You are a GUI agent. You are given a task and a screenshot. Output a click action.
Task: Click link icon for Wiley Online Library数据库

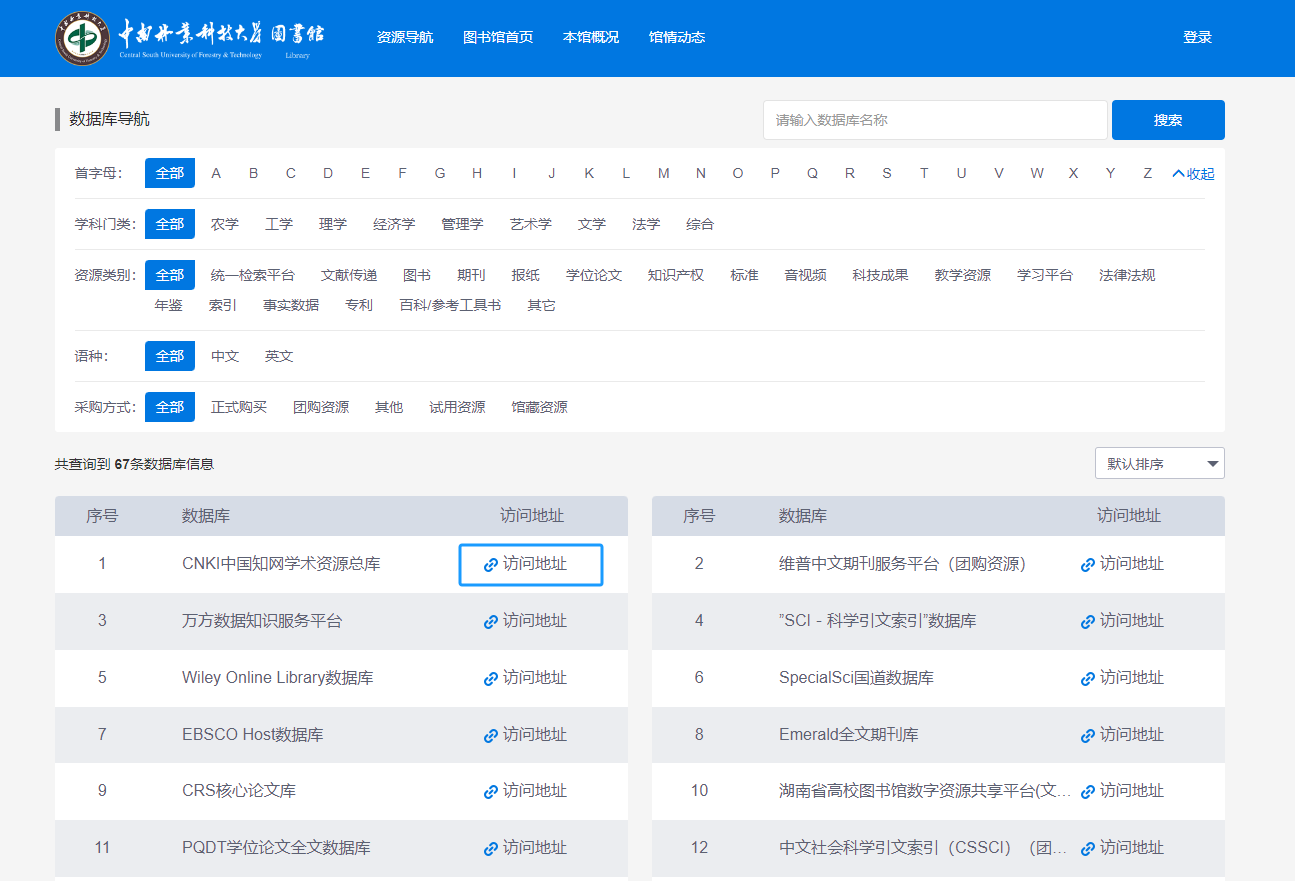click(x=490, y=679)
